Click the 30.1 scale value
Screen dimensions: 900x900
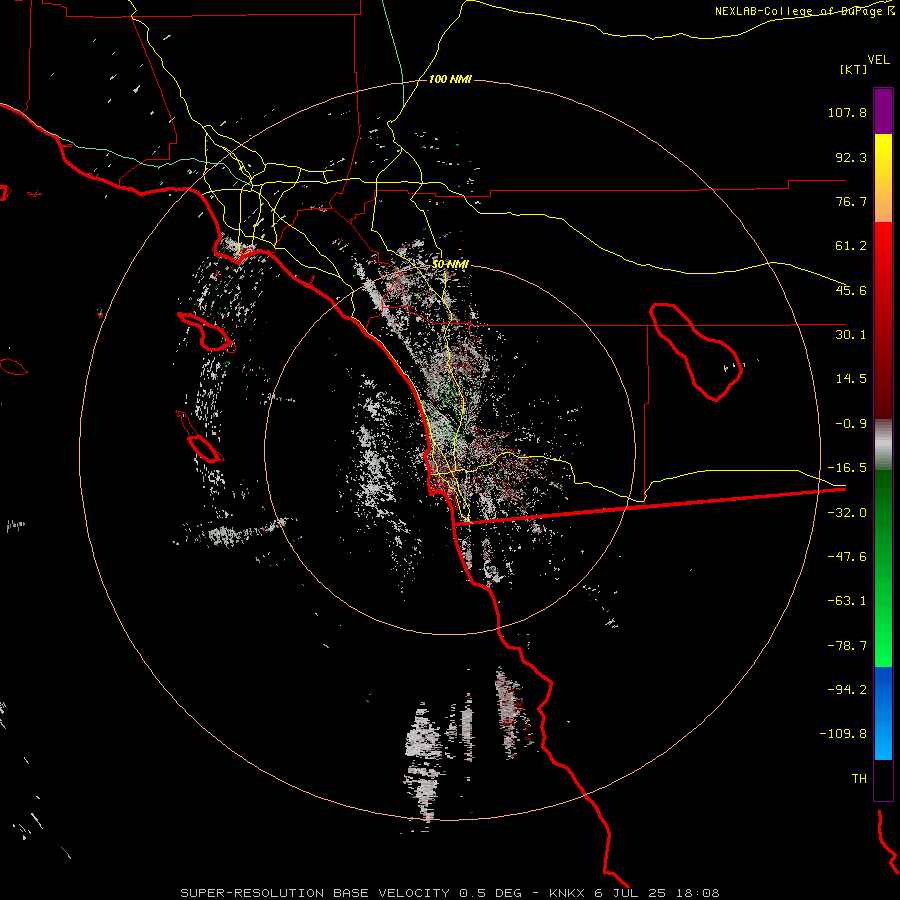(851, 335)
